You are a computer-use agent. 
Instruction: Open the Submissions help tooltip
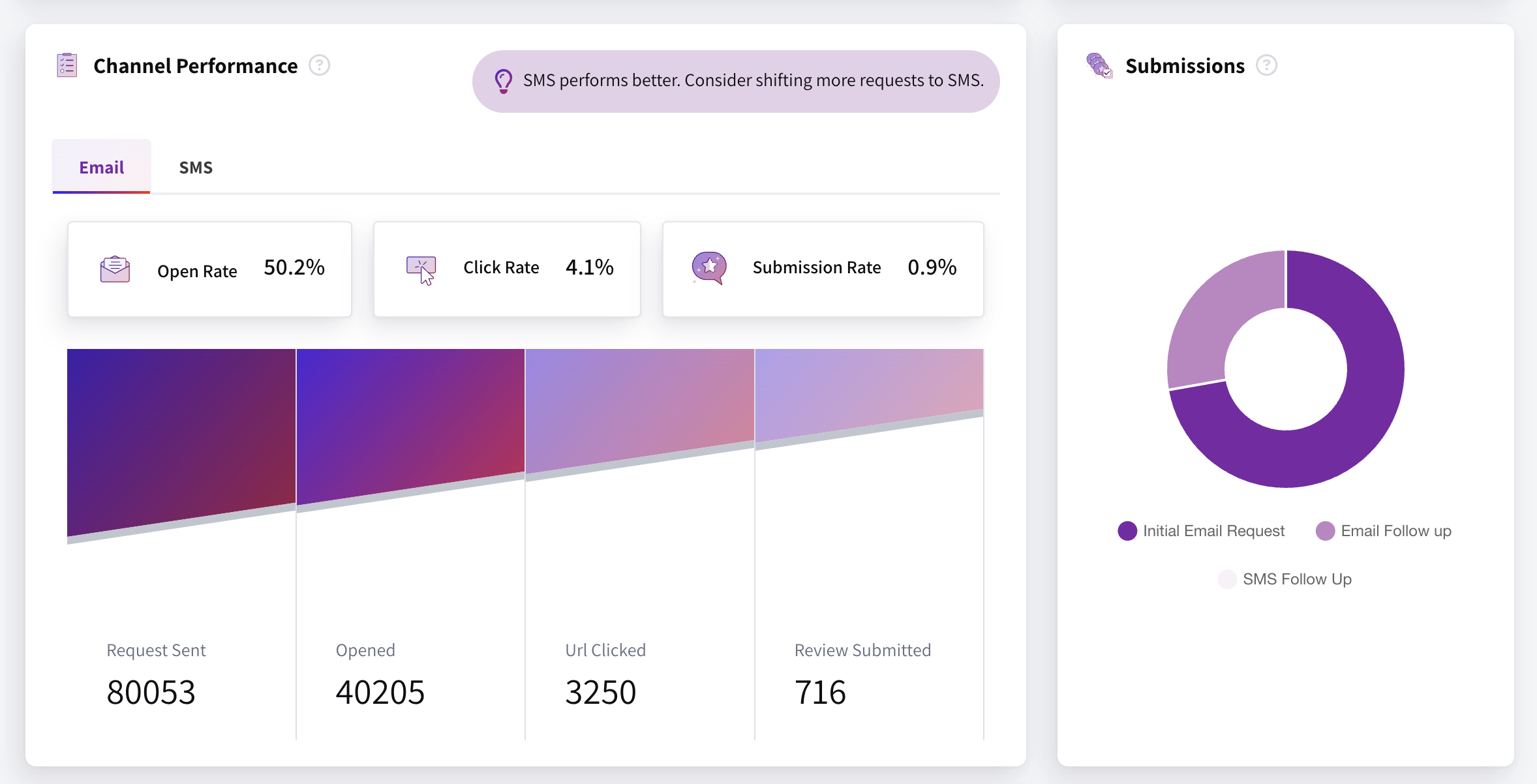[1266, 65]
